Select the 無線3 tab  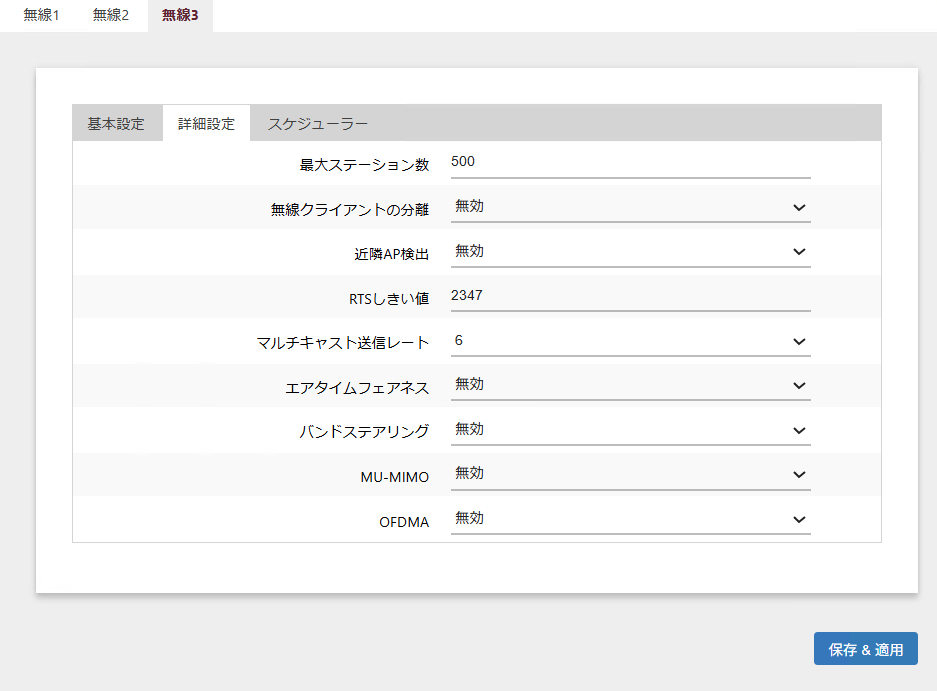[x=180, y=16]
